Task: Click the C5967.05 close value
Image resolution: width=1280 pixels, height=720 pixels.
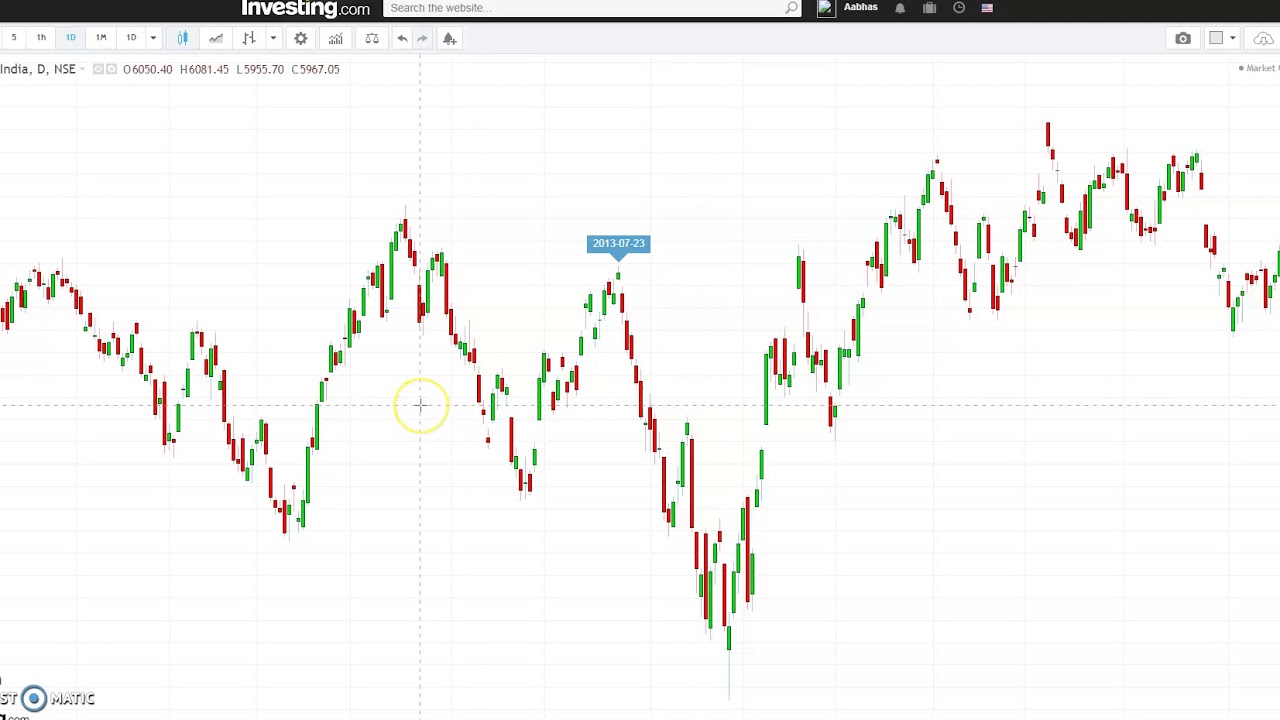Action: pyautogui.click(x=316, y=69)
